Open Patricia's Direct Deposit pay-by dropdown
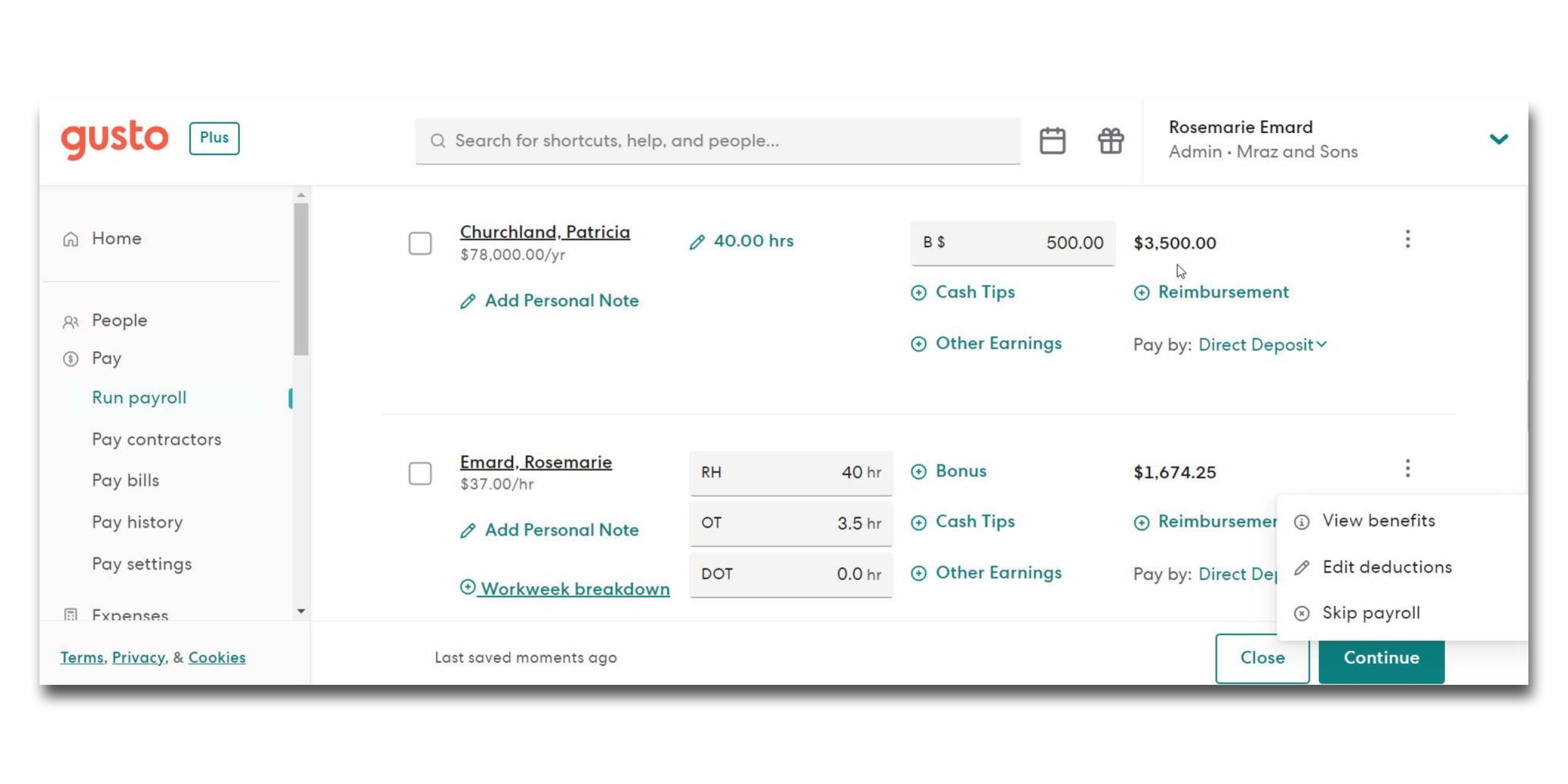The image size is (1568, 784). (1262, 345)
